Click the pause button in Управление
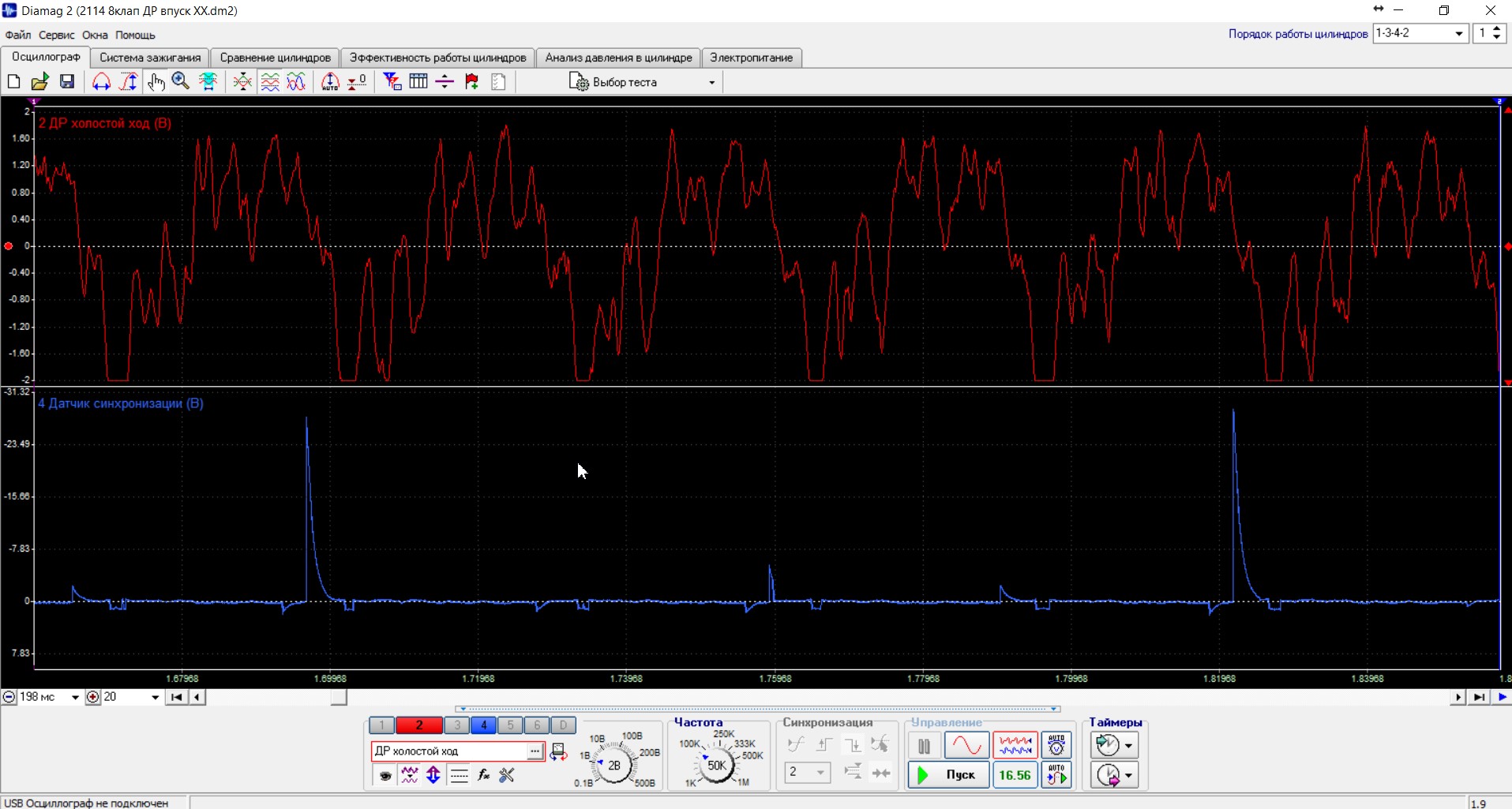This screenshot has width=1512, height=809. pyautogui.click(x=924, y=746)
